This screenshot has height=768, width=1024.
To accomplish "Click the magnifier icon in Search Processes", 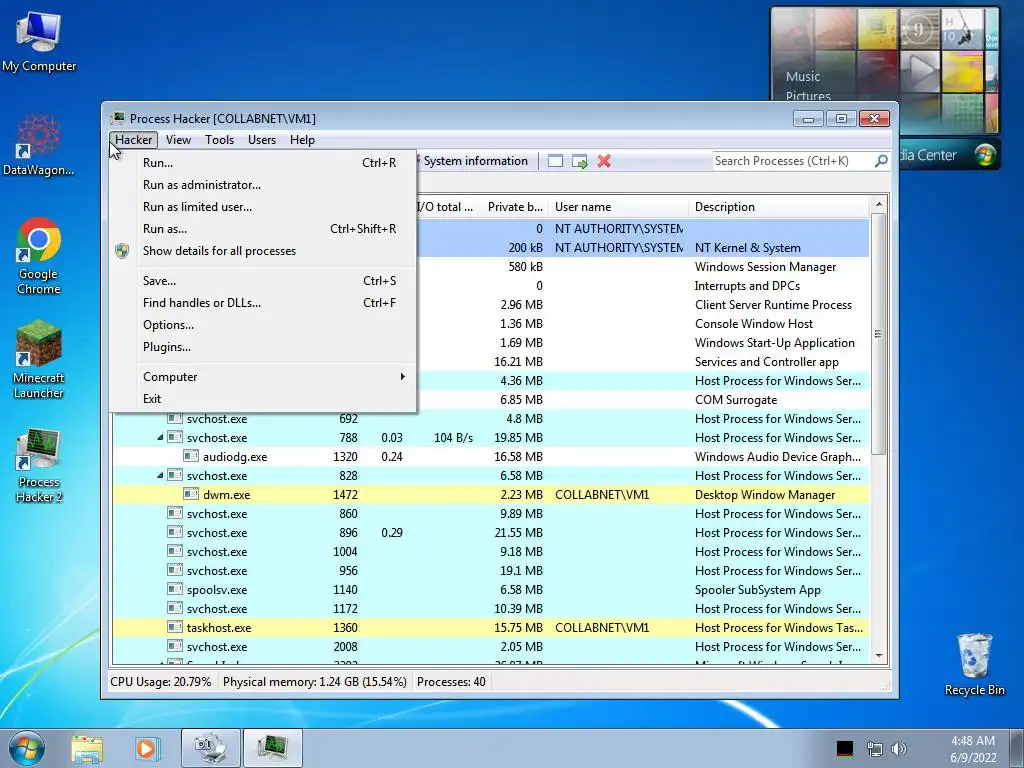I will (880, 161).
